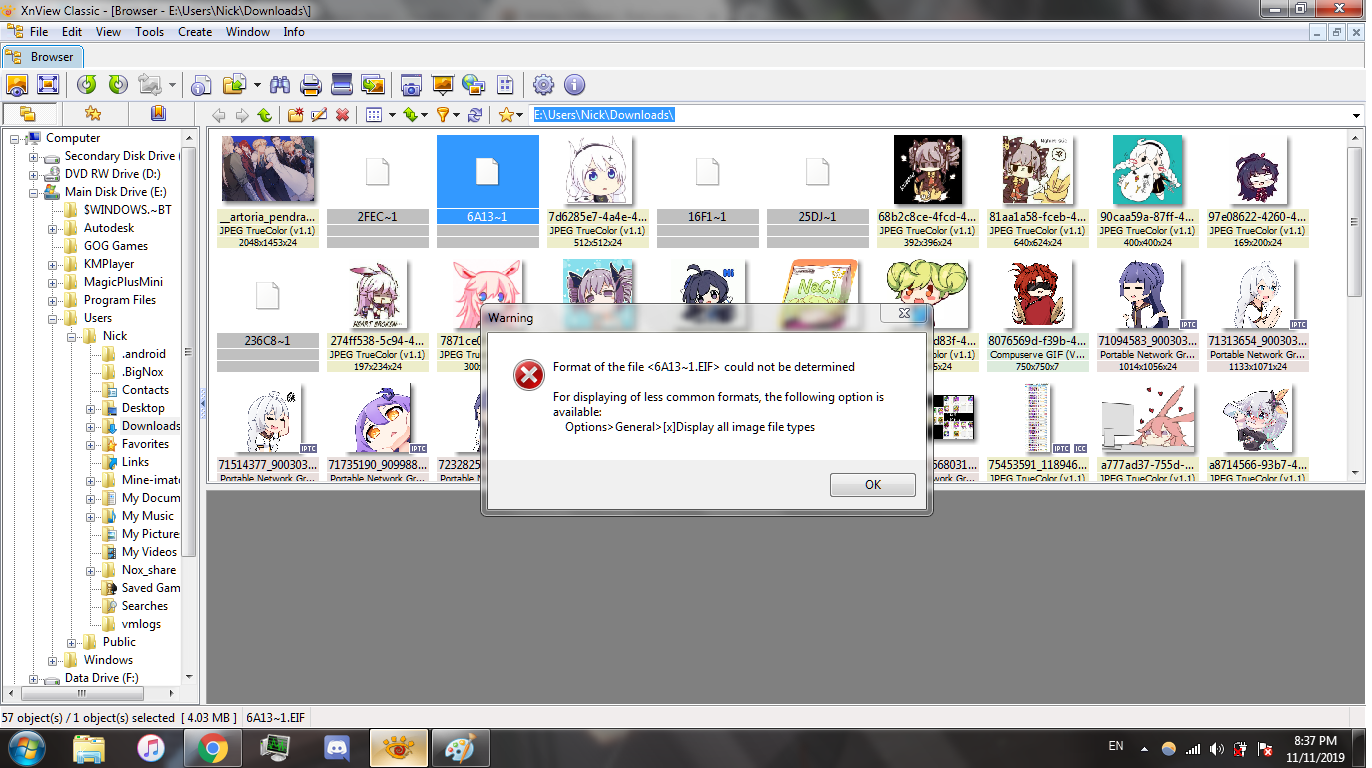The height and width of the screenshot is (768, 1372).
Task: Open the Tools menu
Action: pos(150,32)
